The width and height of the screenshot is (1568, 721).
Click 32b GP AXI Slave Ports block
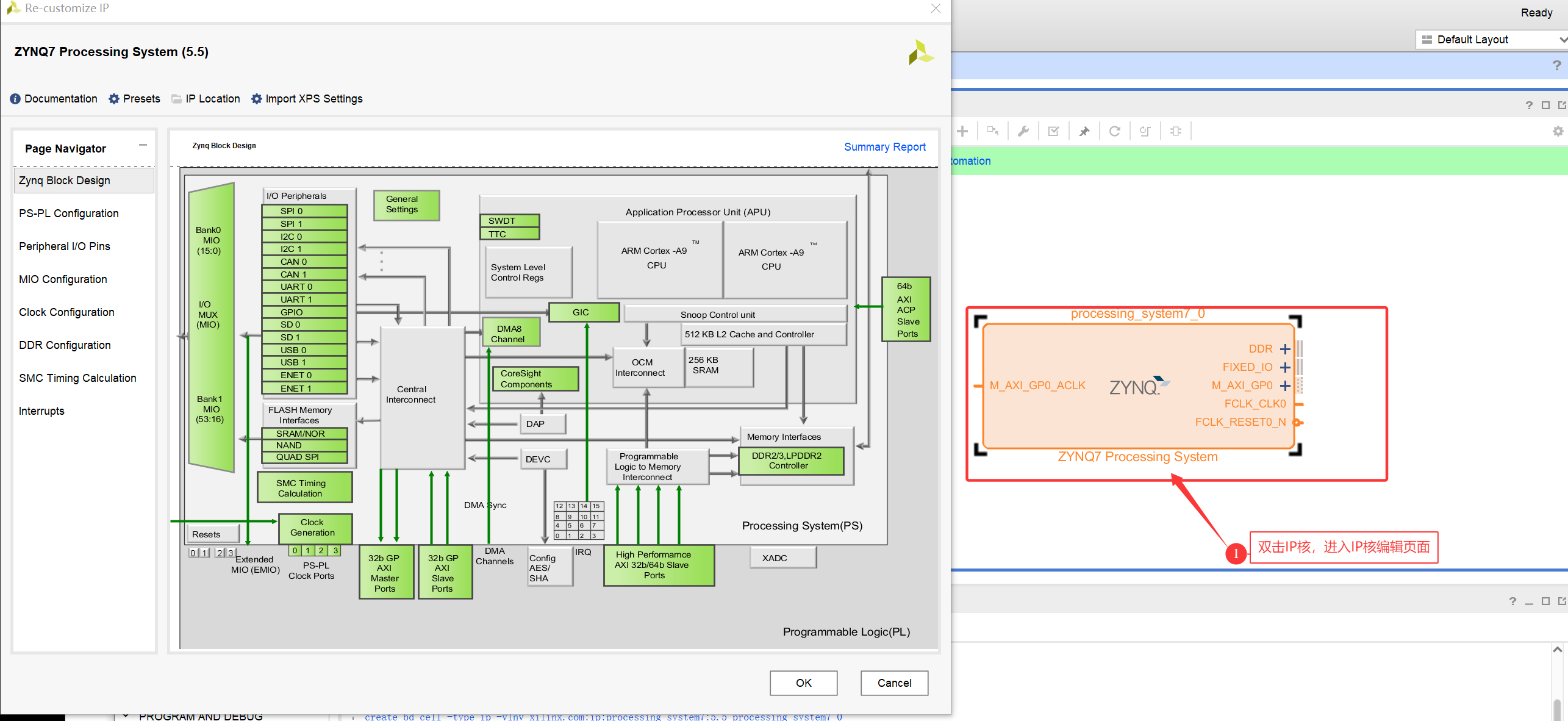click(x=445, y=572)
